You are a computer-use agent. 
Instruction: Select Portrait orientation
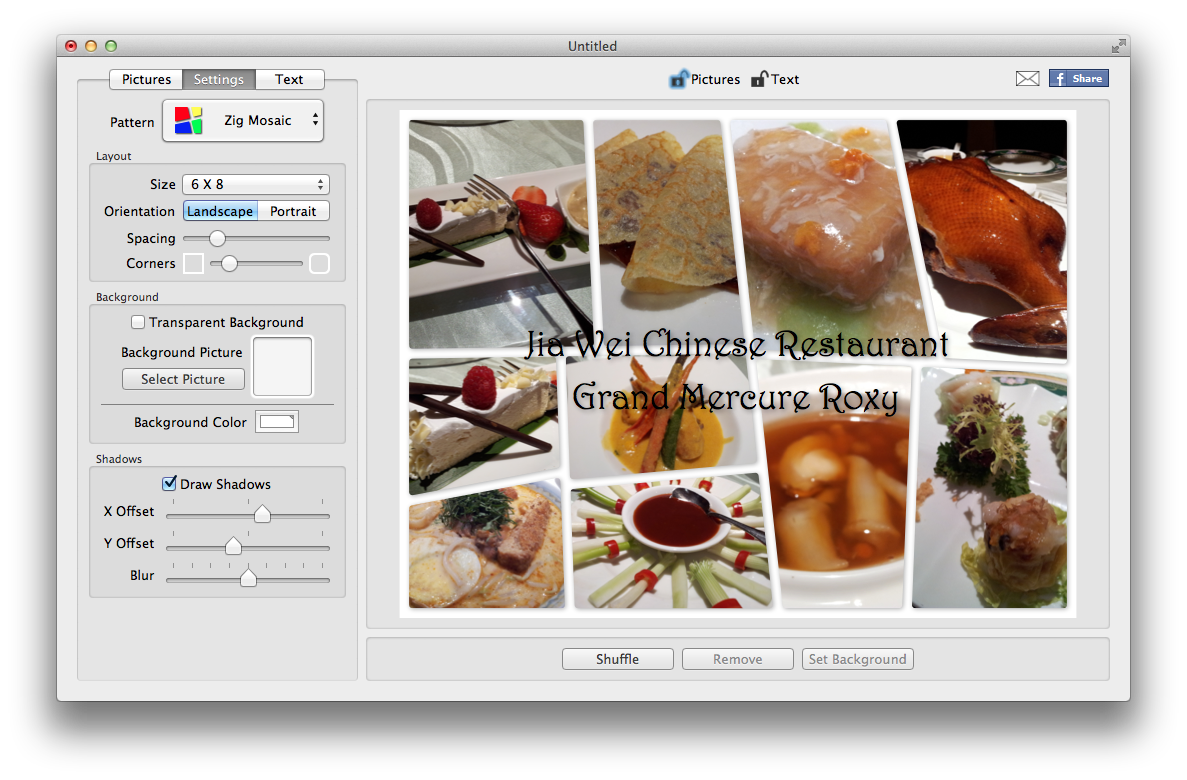pyautogui.click(x=293, y=211)
